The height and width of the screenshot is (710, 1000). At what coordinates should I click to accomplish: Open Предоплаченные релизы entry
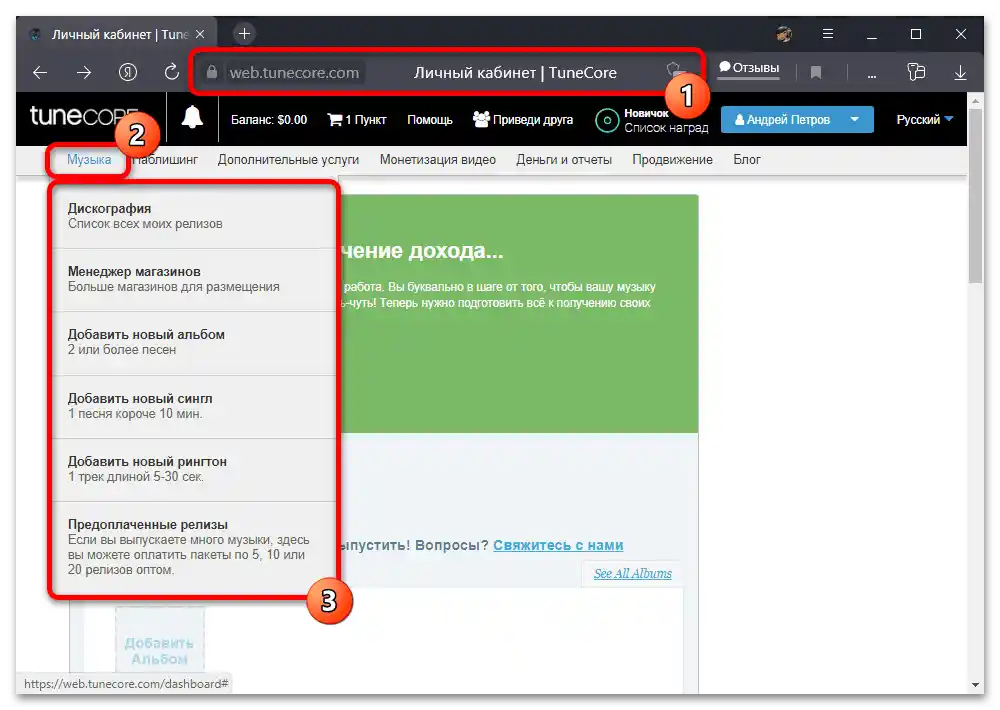coord(195,547)
